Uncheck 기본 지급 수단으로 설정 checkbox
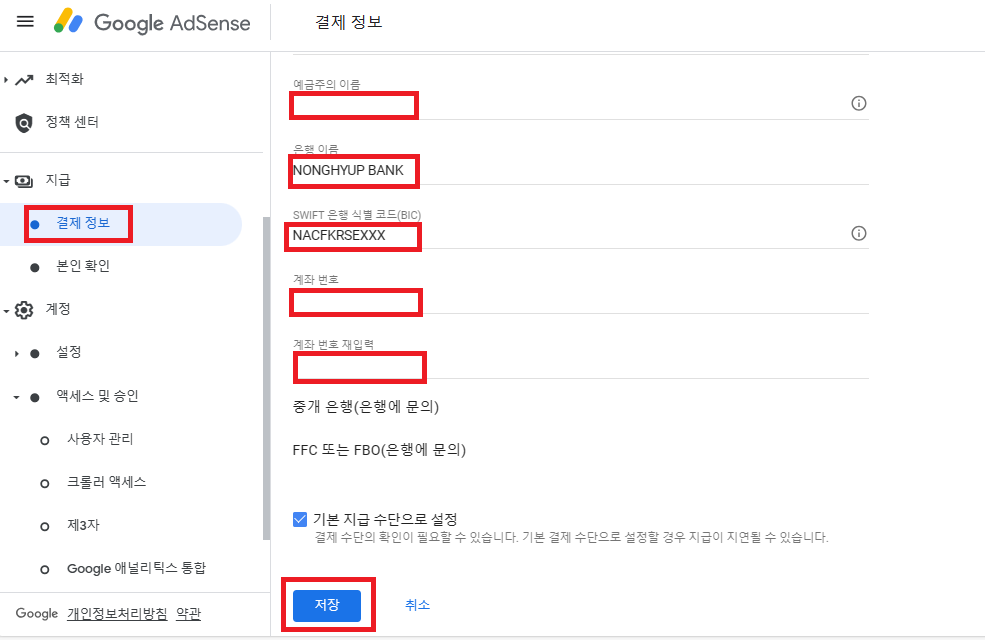Screen dimensions: 985x640 [299, 518]
